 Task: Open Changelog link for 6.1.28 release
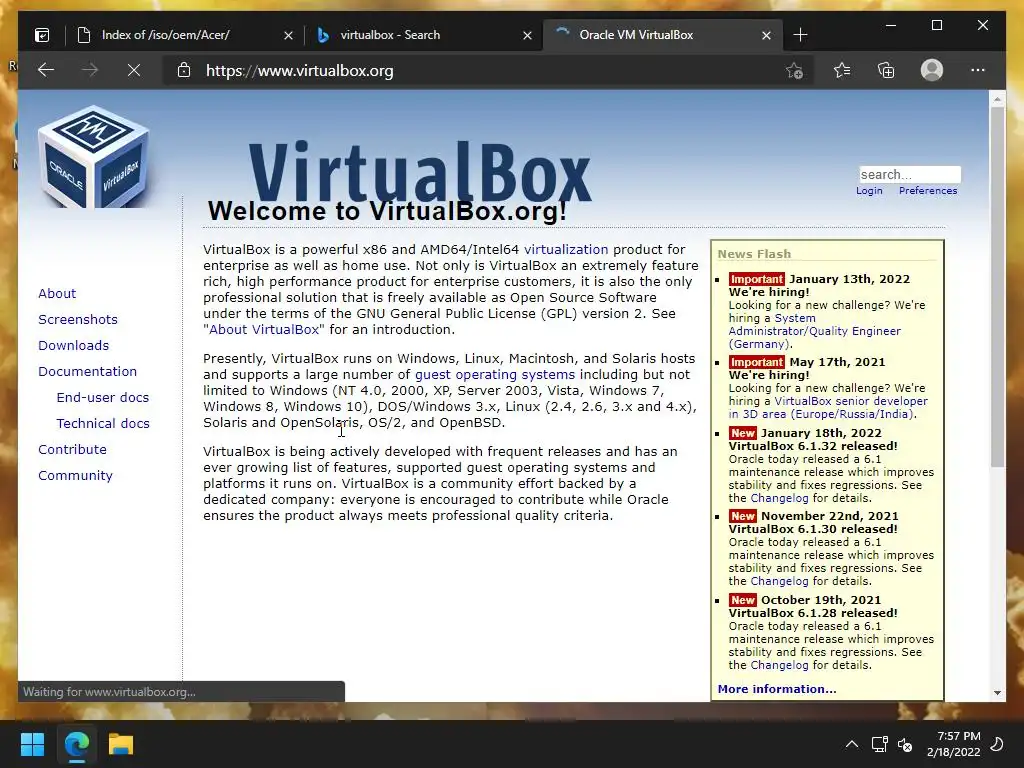pos(779,665)
